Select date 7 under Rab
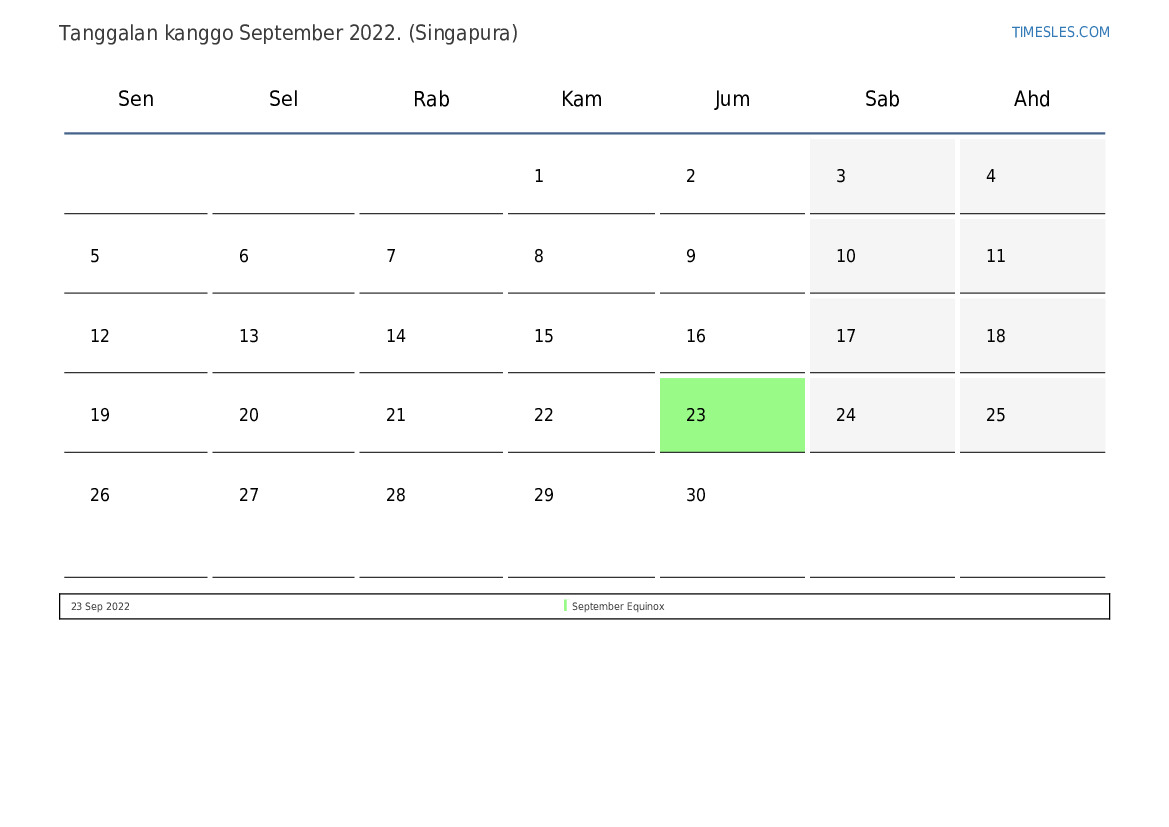The width and height of the screenshot is (1169, 827). [391, 257]
